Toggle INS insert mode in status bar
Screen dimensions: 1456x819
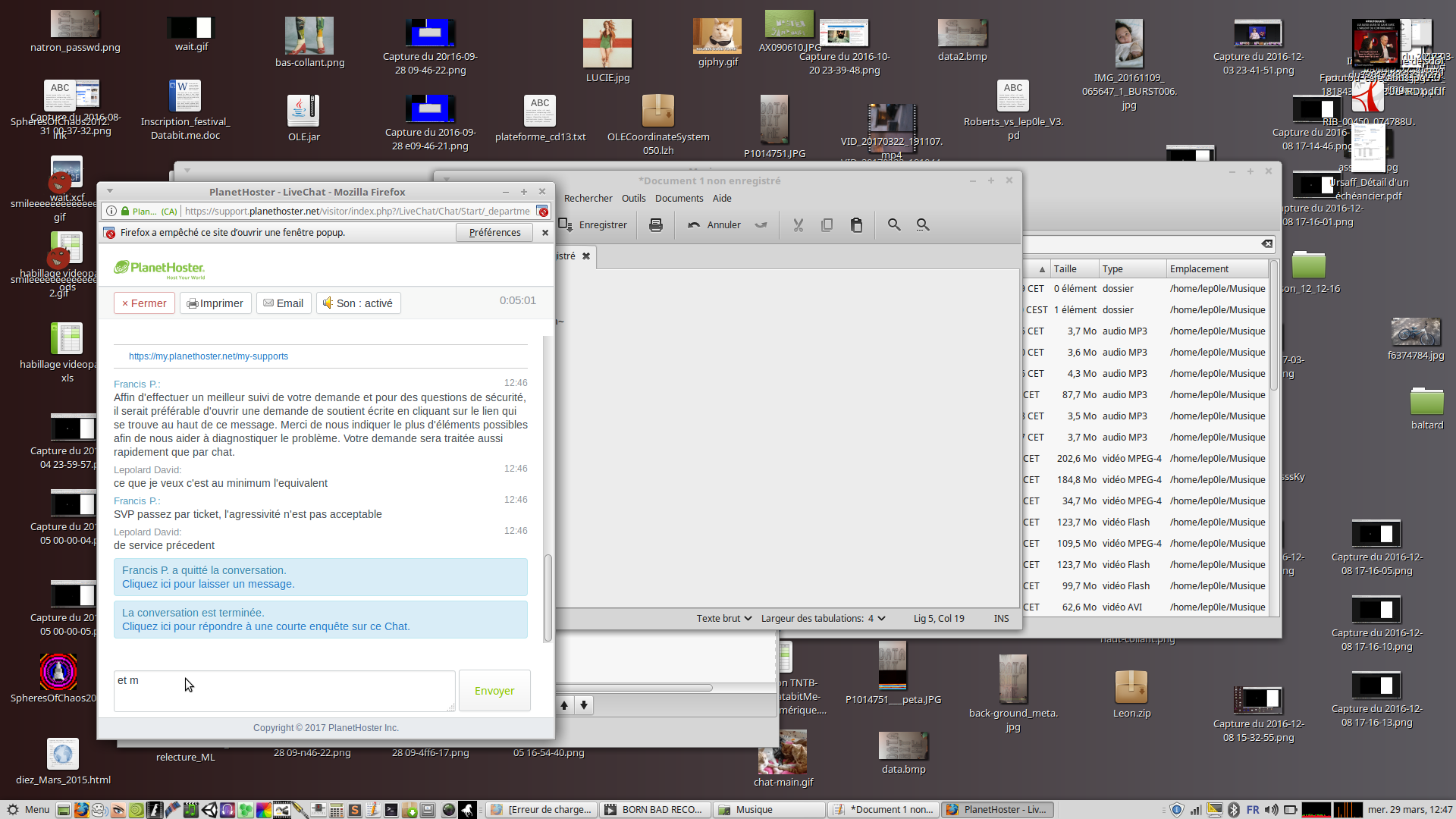pos(1001,619)
